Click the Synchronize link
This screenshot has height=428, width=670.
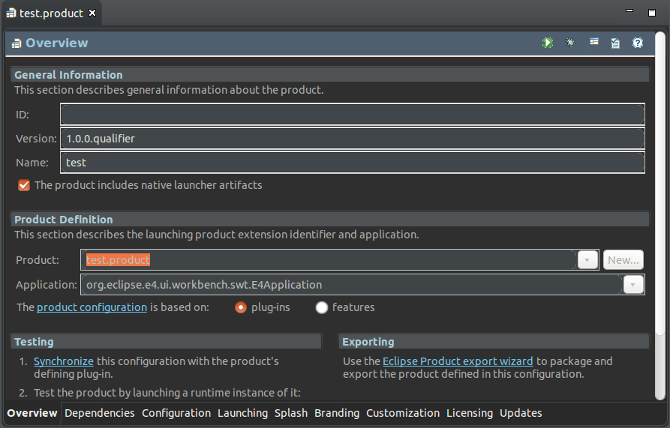coord(64,361)
